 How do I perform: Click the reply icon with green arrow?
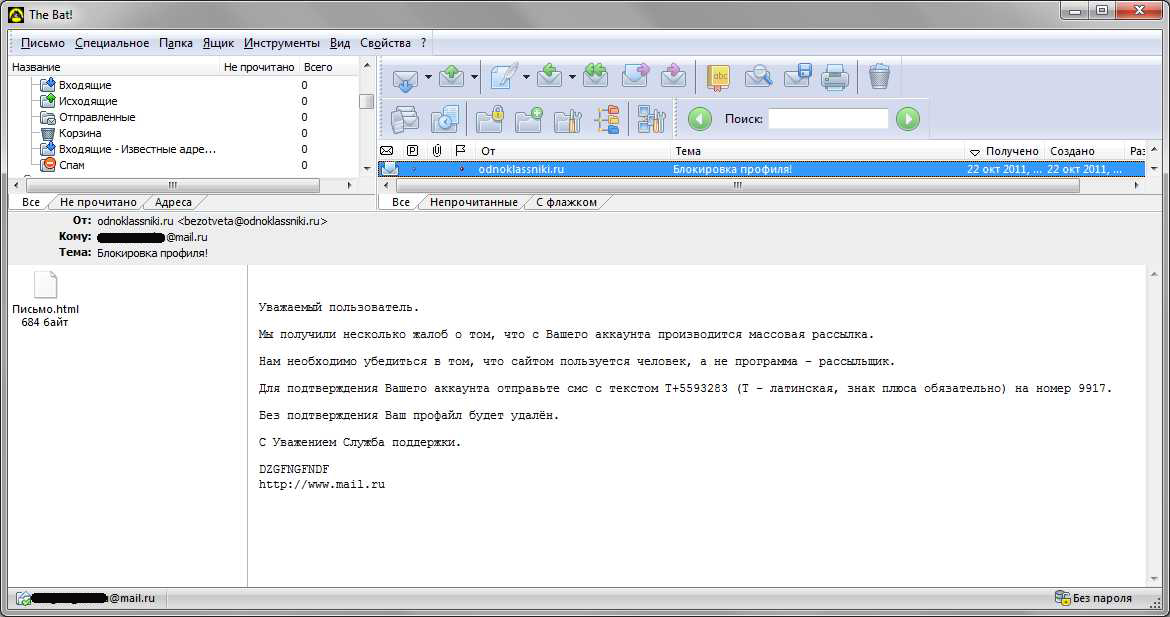(550, 76)
